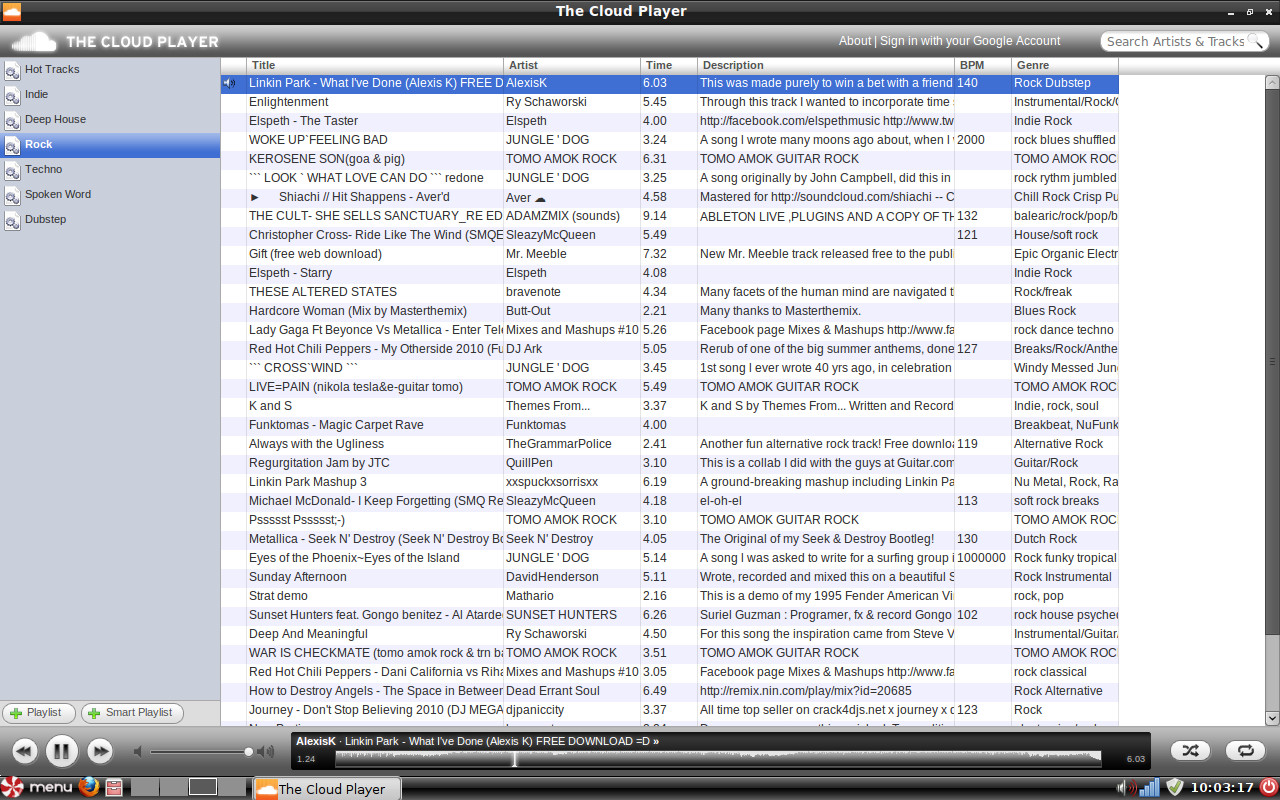Add a new Playlist

[x=39, y=713]
